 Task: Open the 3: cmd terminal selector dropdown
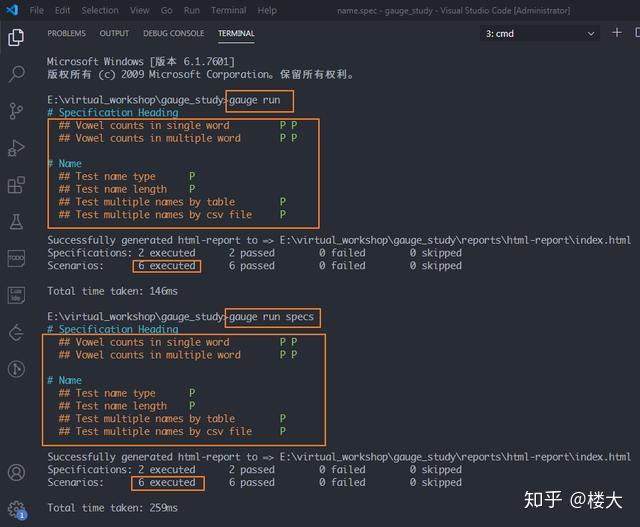pyautogui.click(x=540, y=33)
